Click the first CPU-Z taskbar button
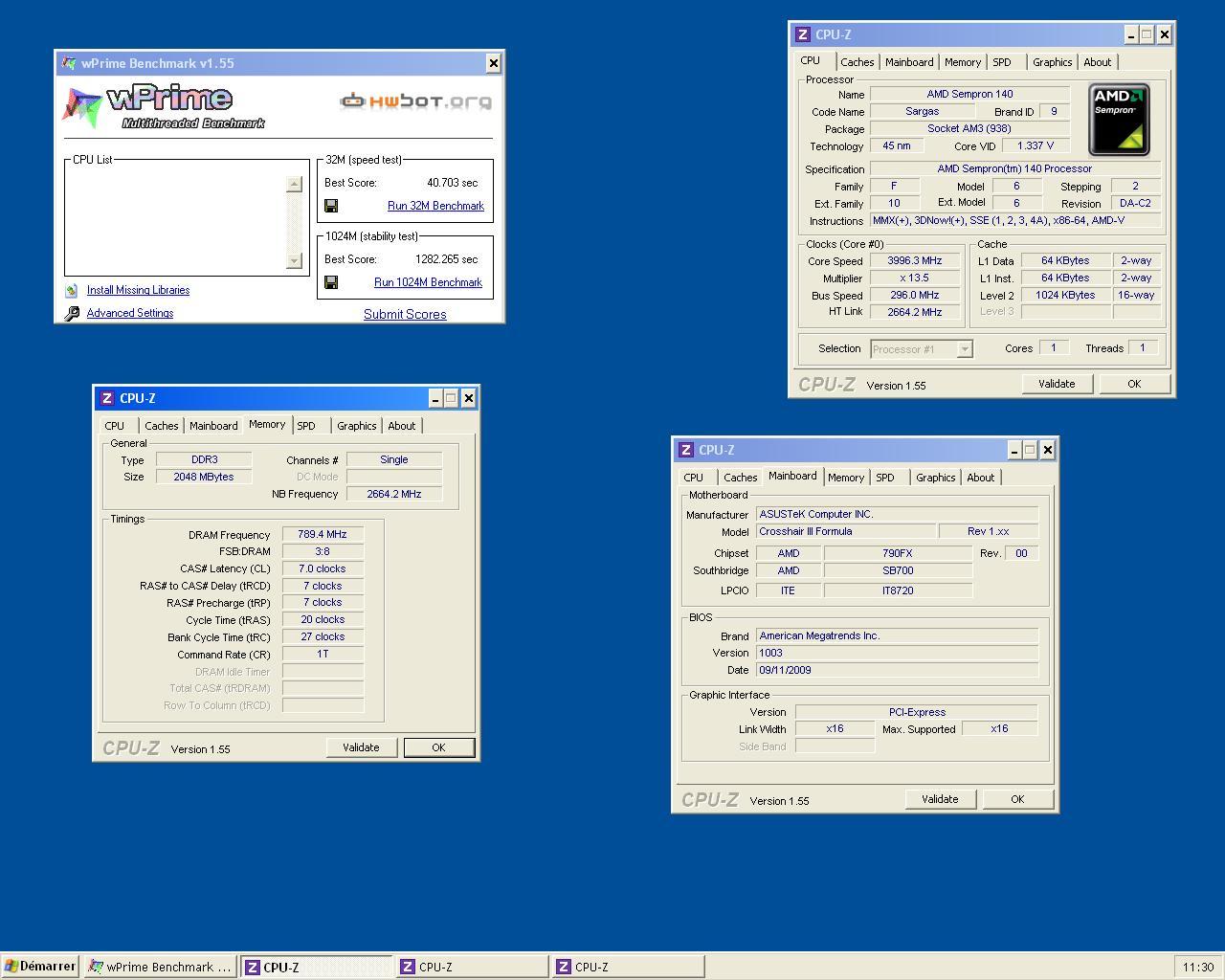This screenshot has width=1225, height=980. (316, 967)
